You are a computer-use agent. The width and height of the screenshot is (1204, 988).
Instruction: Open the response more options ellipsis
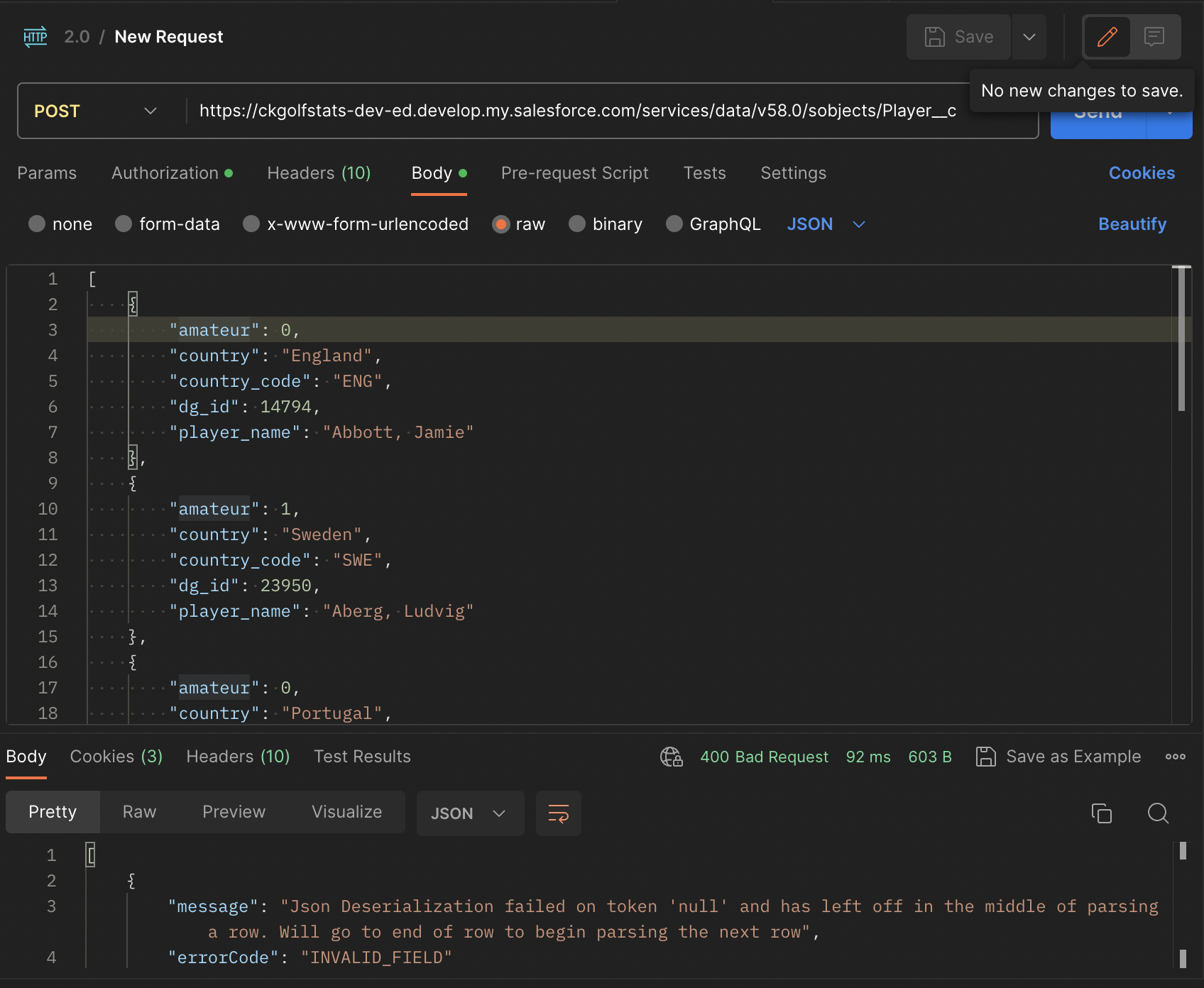pyautogui.click(x=1175, y=757)
